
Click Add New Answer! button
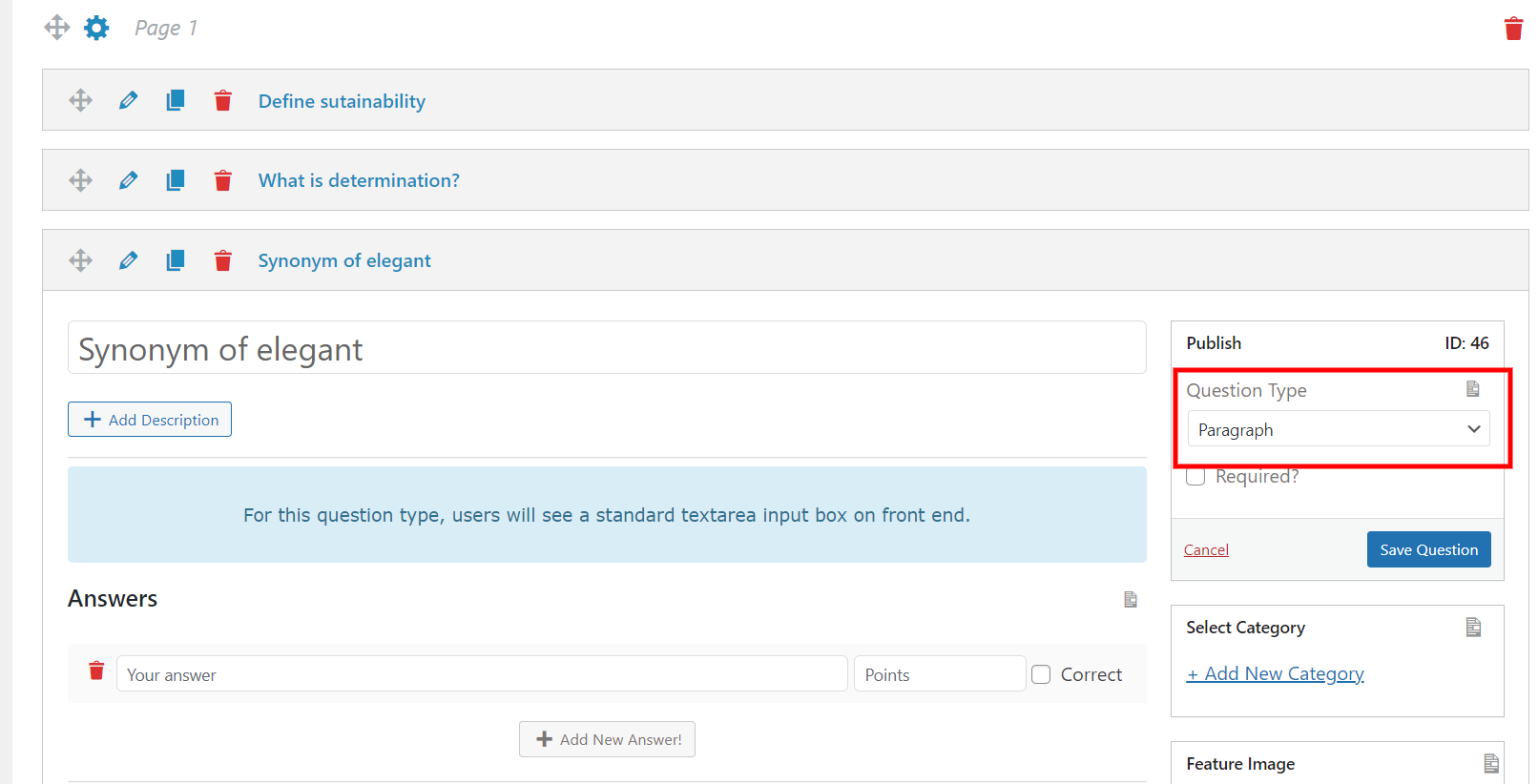[607, 739]
